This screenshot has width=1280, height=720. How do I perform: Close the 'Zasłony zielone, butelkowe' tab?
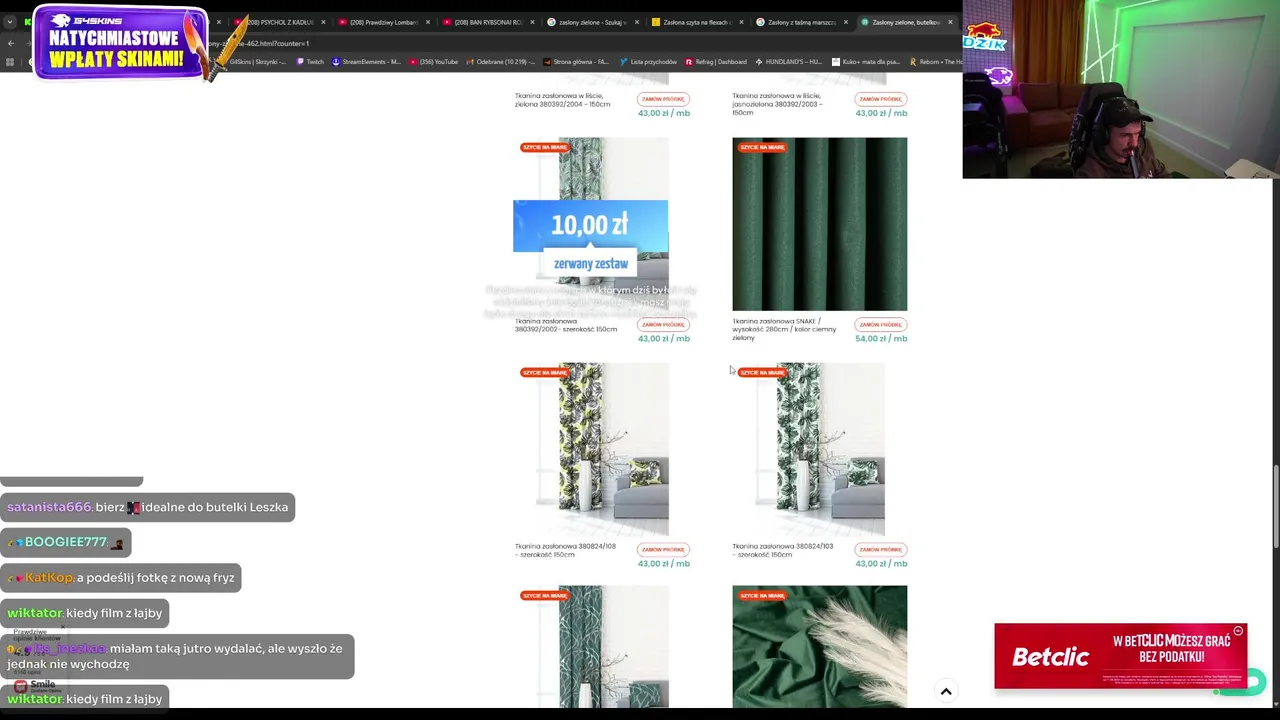click(x=950, y=22)
